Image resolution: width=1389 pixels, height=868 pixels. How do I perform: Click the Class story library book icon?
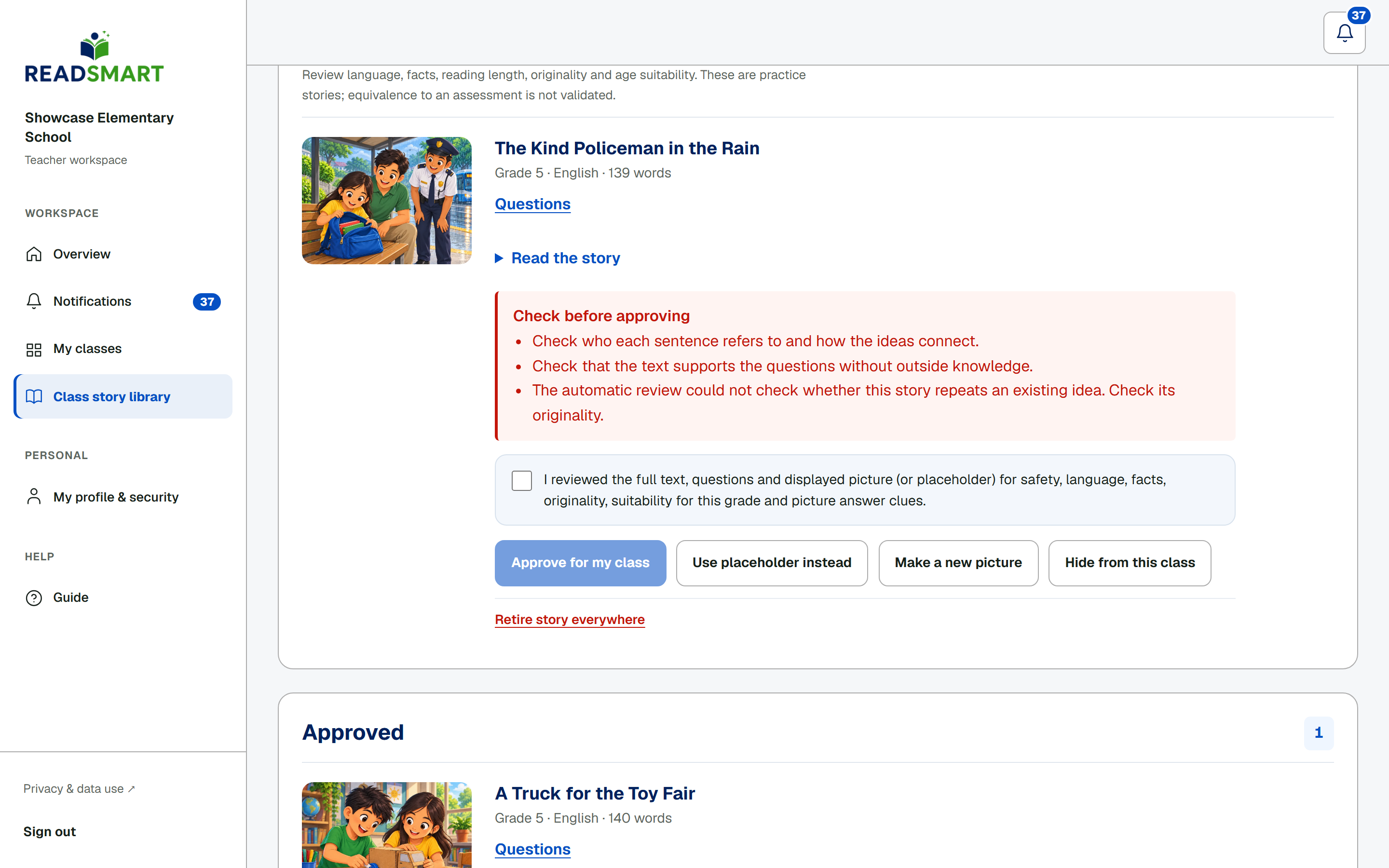click(x=34, y=397)
